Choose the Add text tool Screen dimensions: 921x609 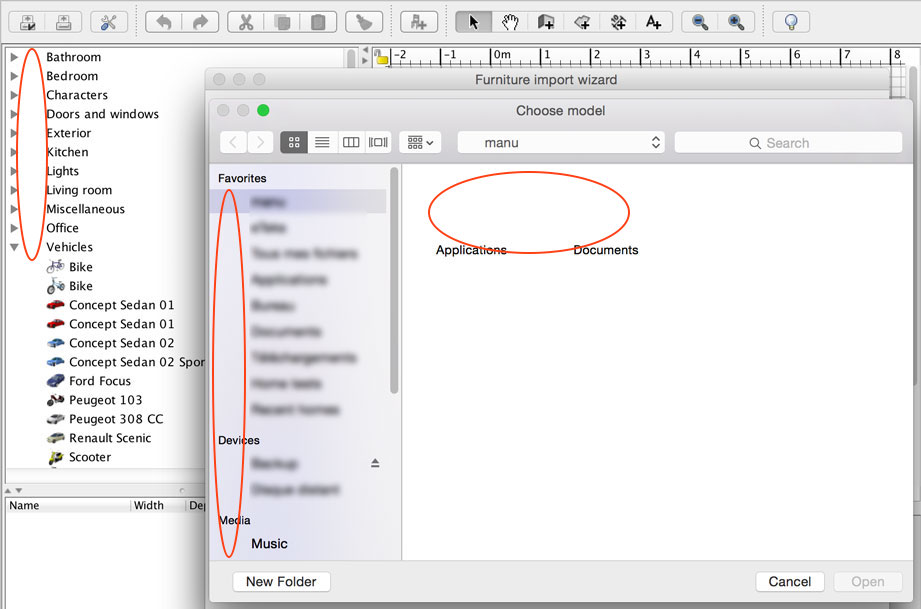[654, 22]
